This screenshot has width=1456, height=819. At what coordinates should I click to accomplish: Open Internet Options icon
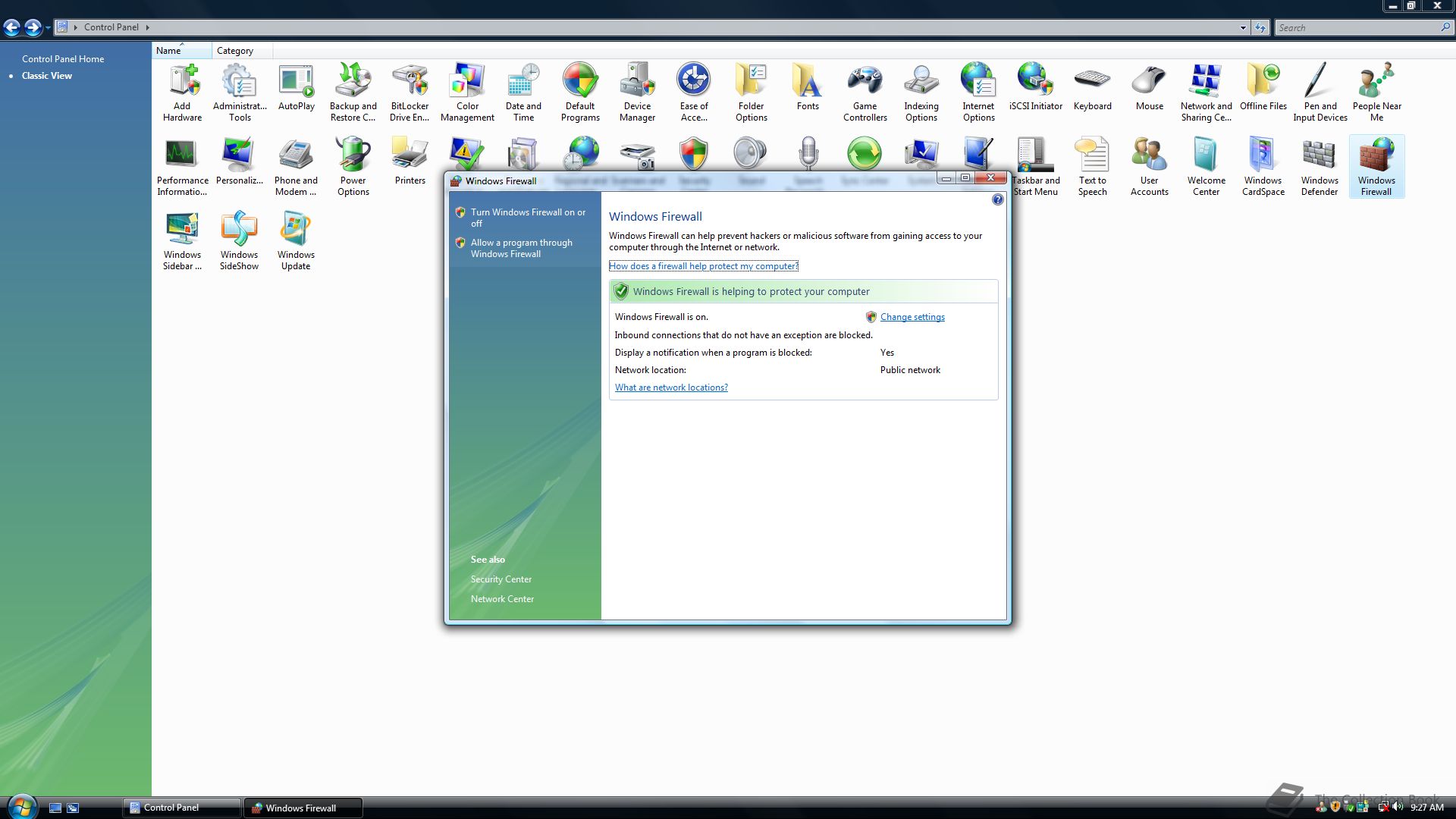978,92
